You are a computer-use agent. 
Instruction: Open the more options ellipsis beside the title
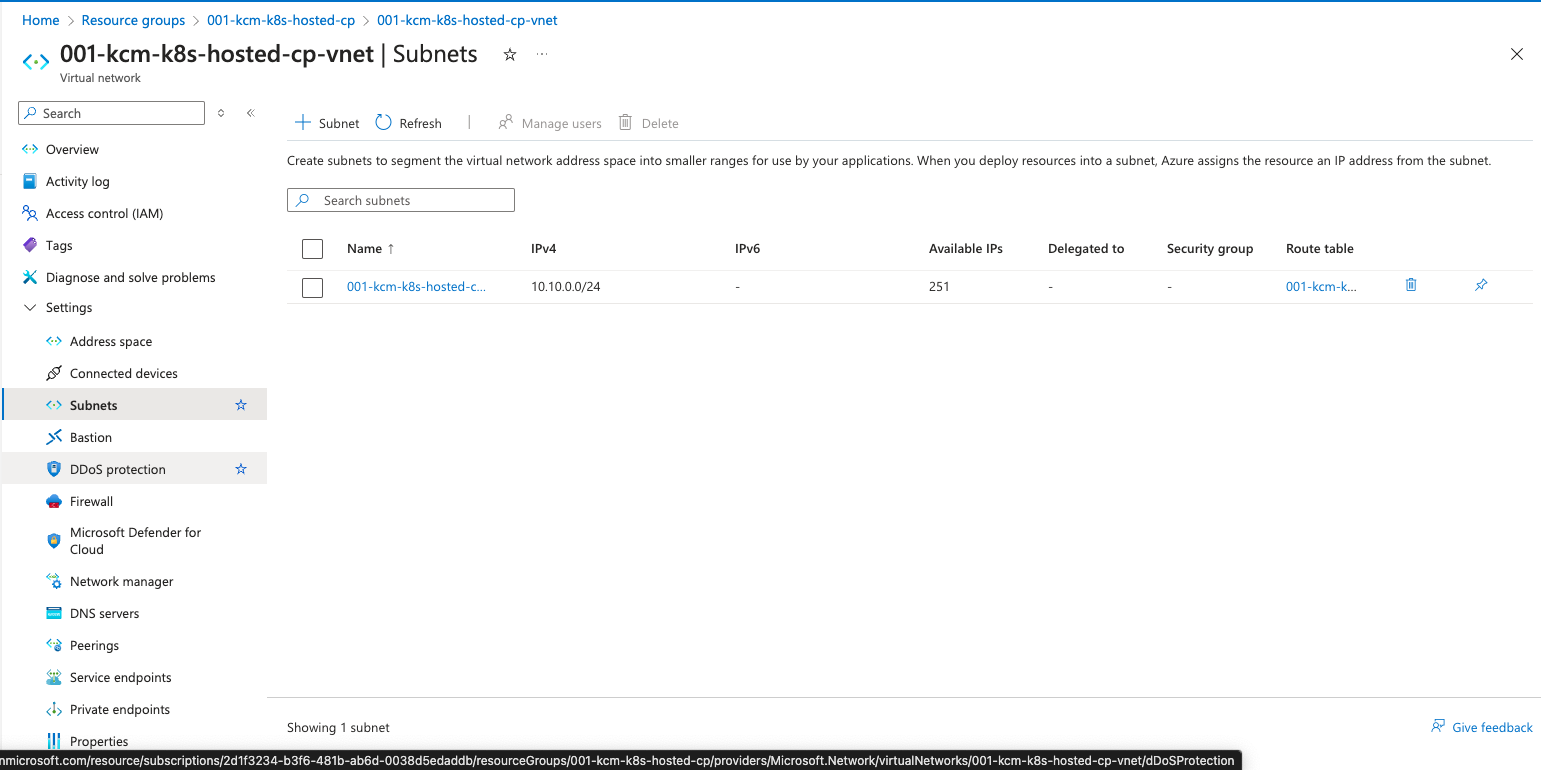point(542,55)
